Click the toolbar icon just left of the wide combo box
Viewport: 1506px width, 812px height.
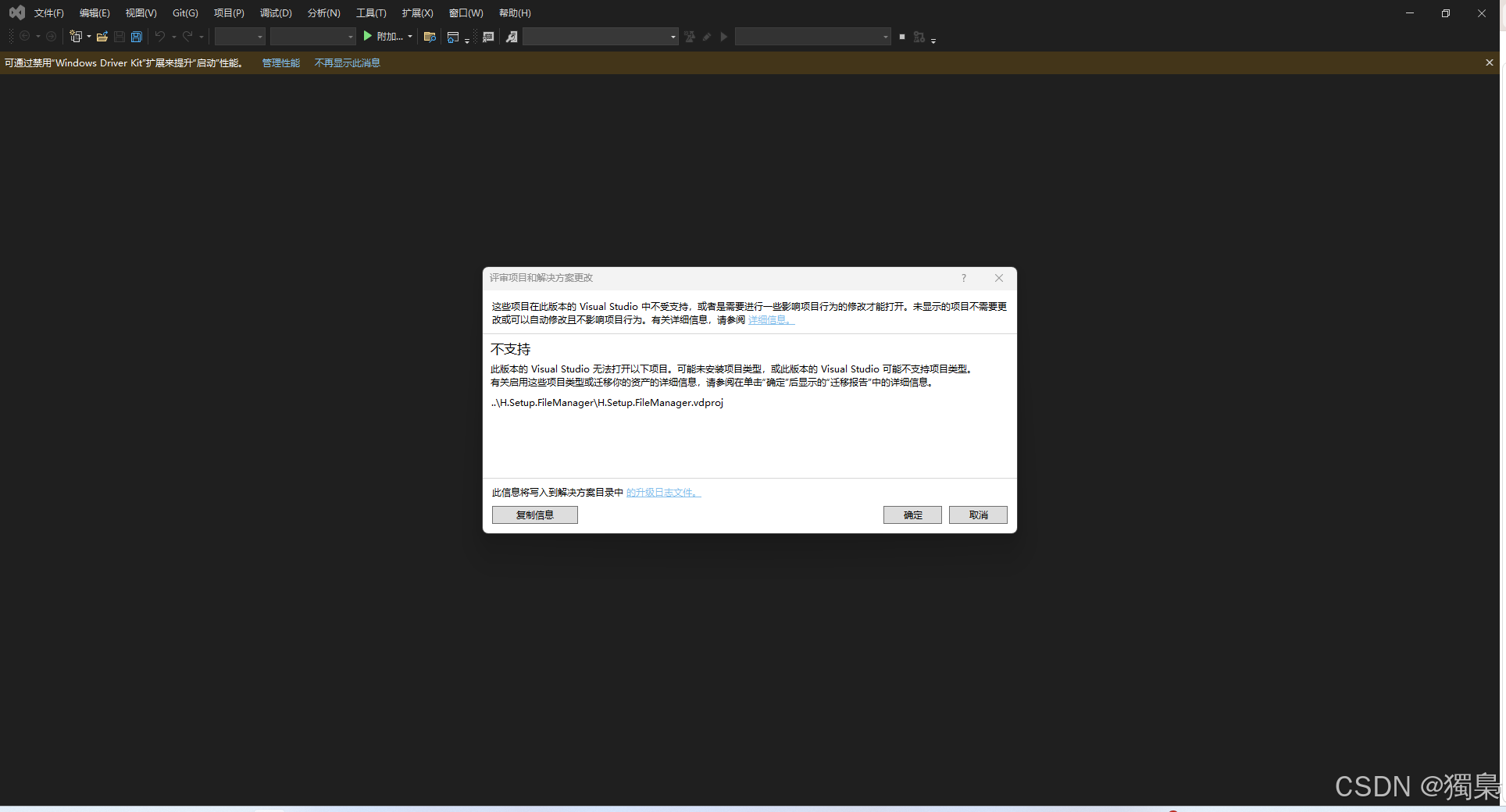512,37
